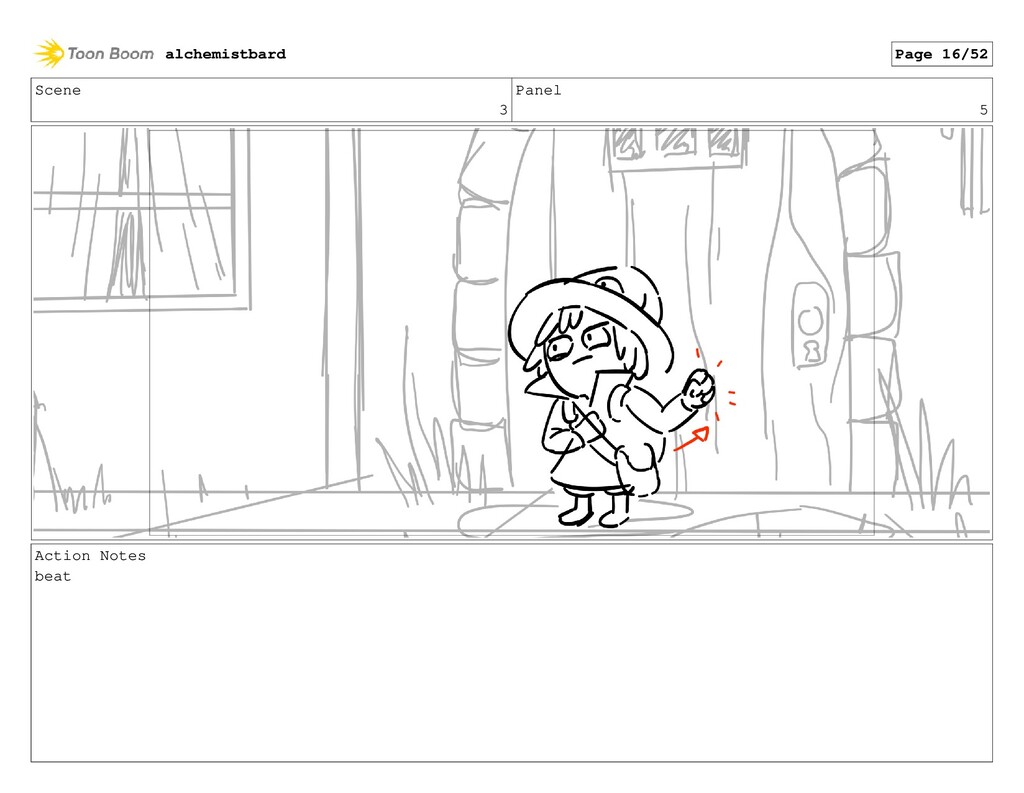1024x793 pixels.
Task: Select the Panel label
Action: 538,90
